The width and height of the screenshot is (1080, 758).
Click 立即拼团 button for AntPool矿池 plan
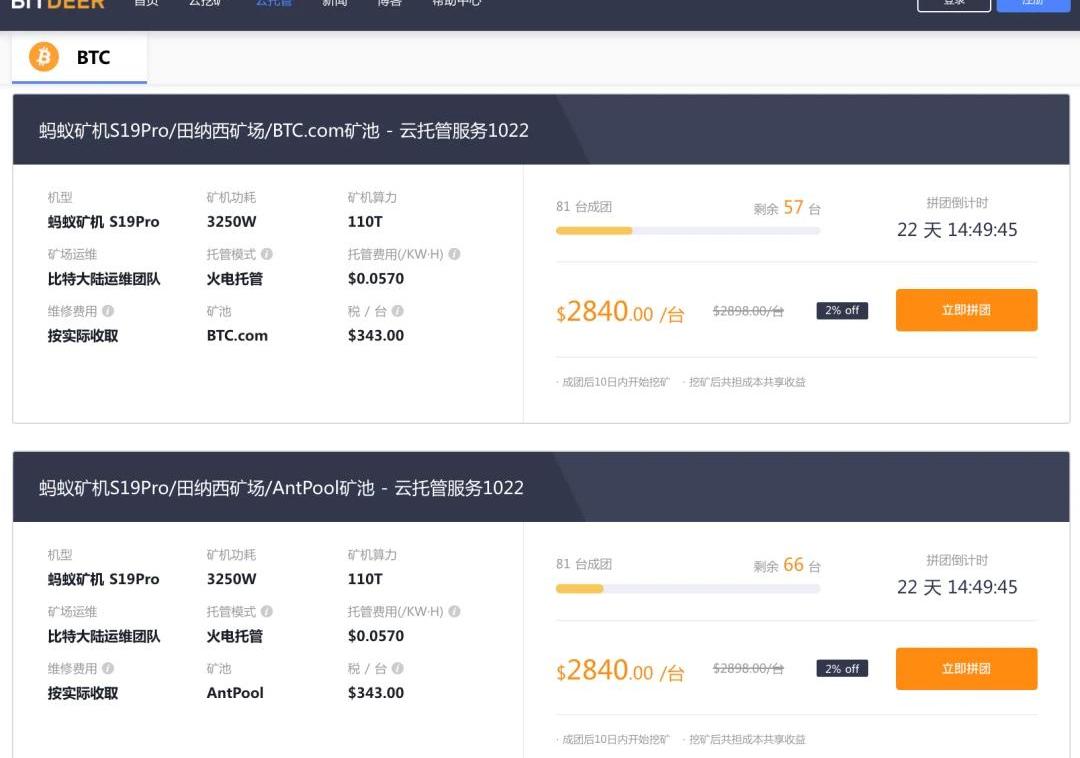click(x=966, y=668)
